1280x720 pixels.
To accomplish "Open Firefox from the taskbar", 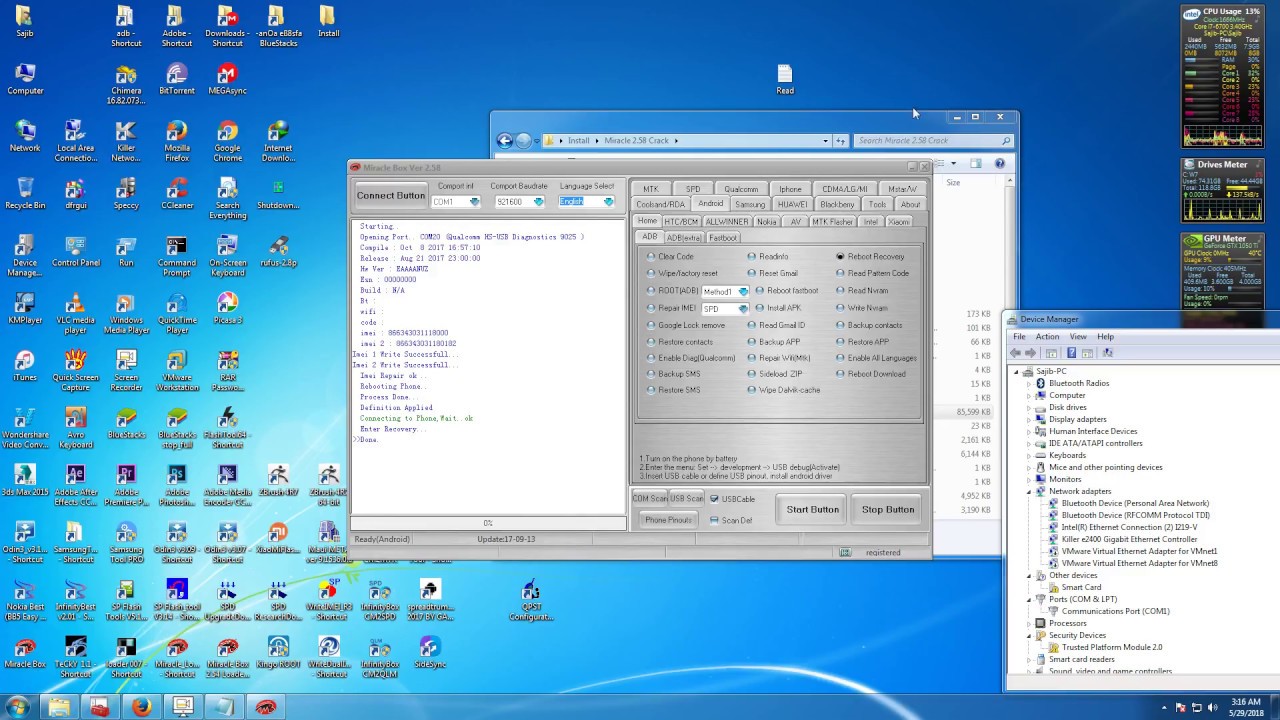I will click(x=141, y=707).
